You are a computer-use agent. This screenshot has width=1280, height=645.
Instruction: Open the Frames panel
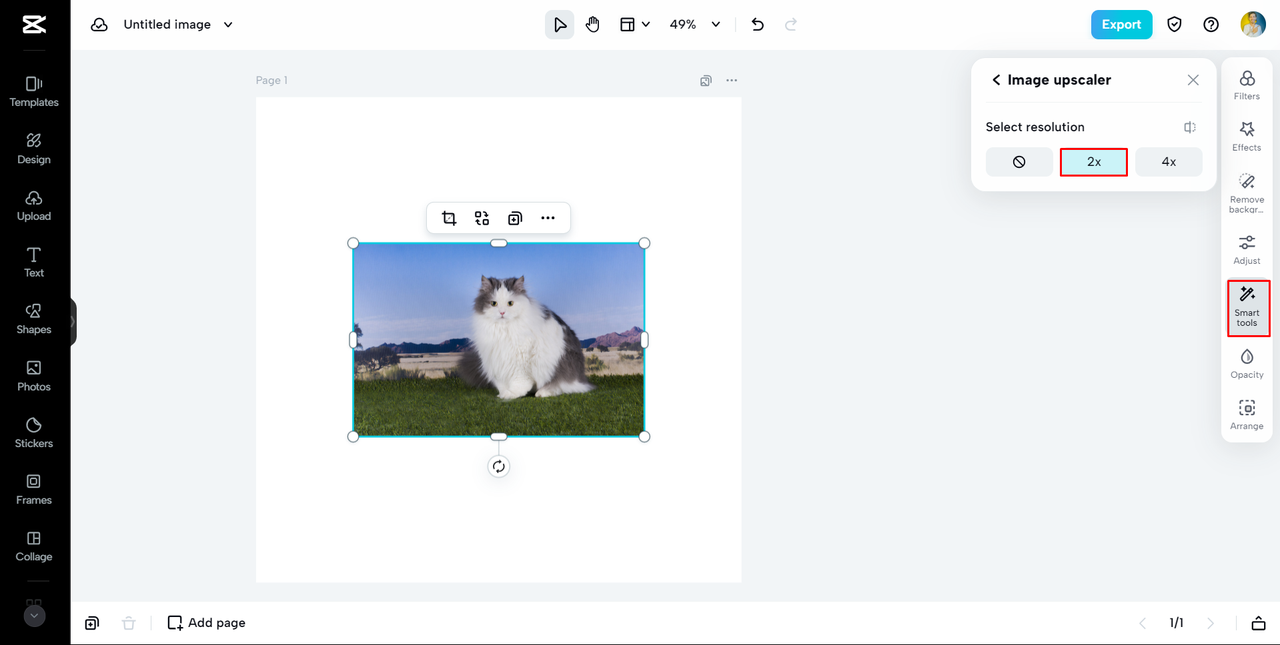pos(34,489)
